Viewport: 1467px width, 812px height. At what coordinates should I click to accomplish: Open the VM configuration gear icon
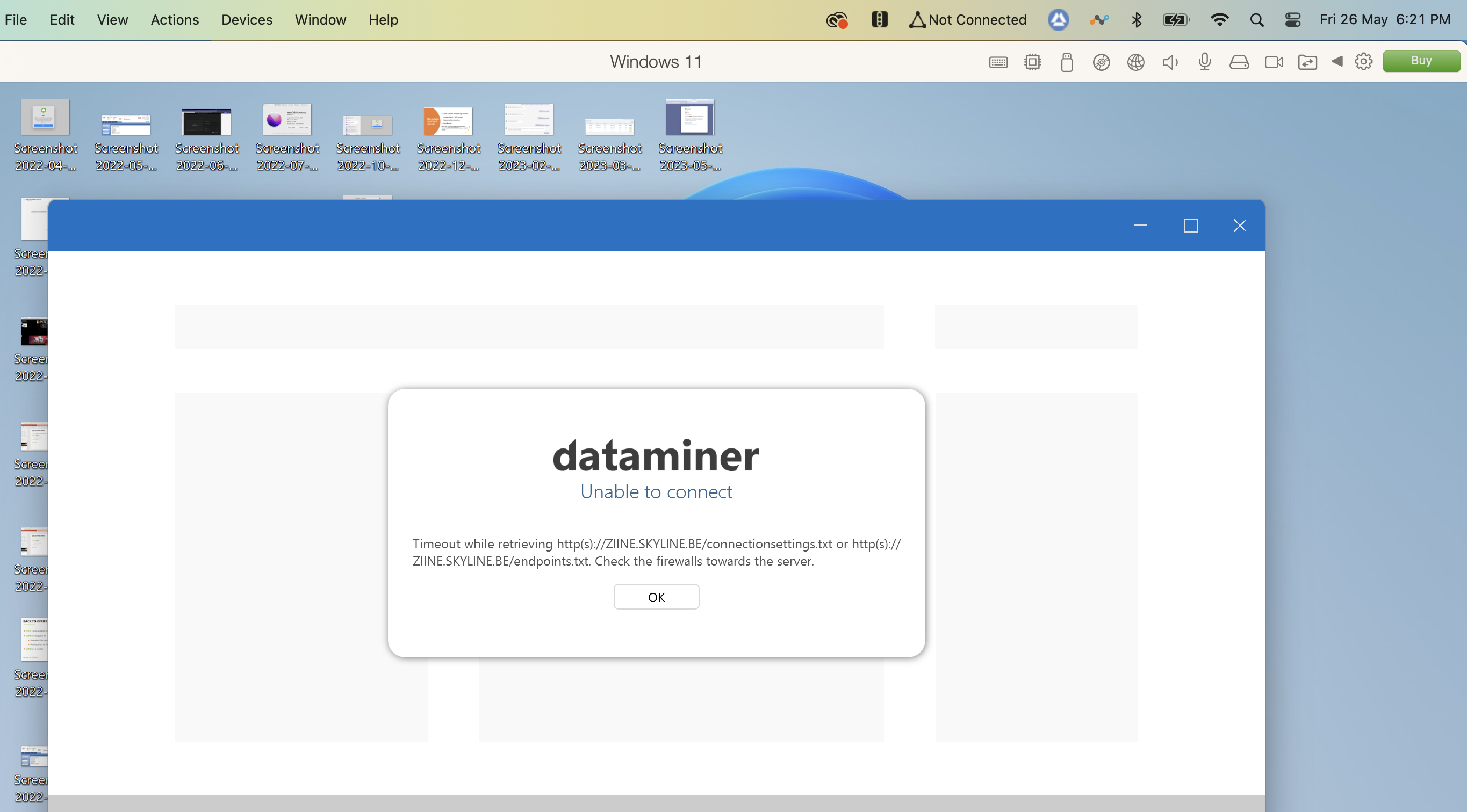[1363, 61]
